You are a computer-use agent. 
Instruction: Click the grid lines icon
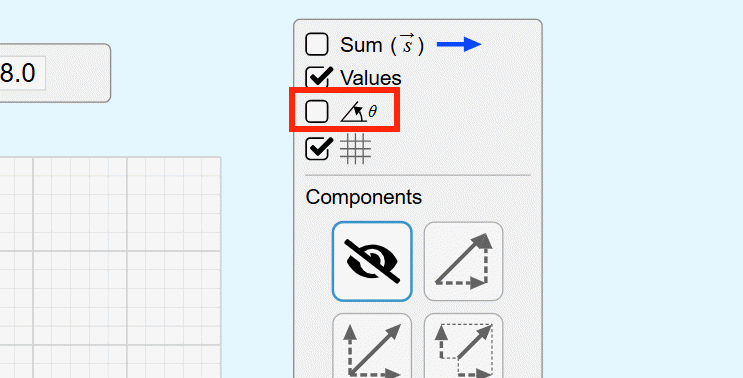pos(355,149)
